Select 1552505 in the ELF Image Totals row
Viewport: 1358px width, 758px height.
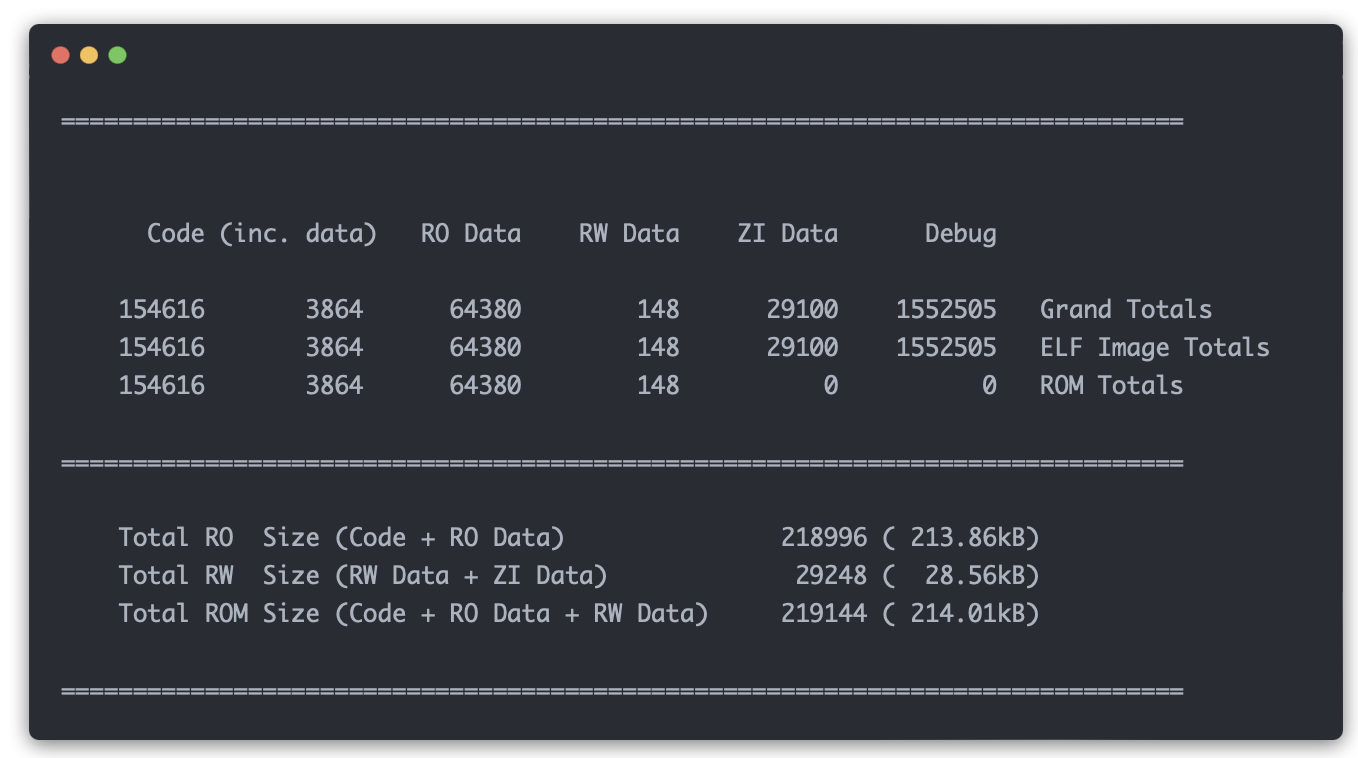pyautogui.click(x=946, y=348)
